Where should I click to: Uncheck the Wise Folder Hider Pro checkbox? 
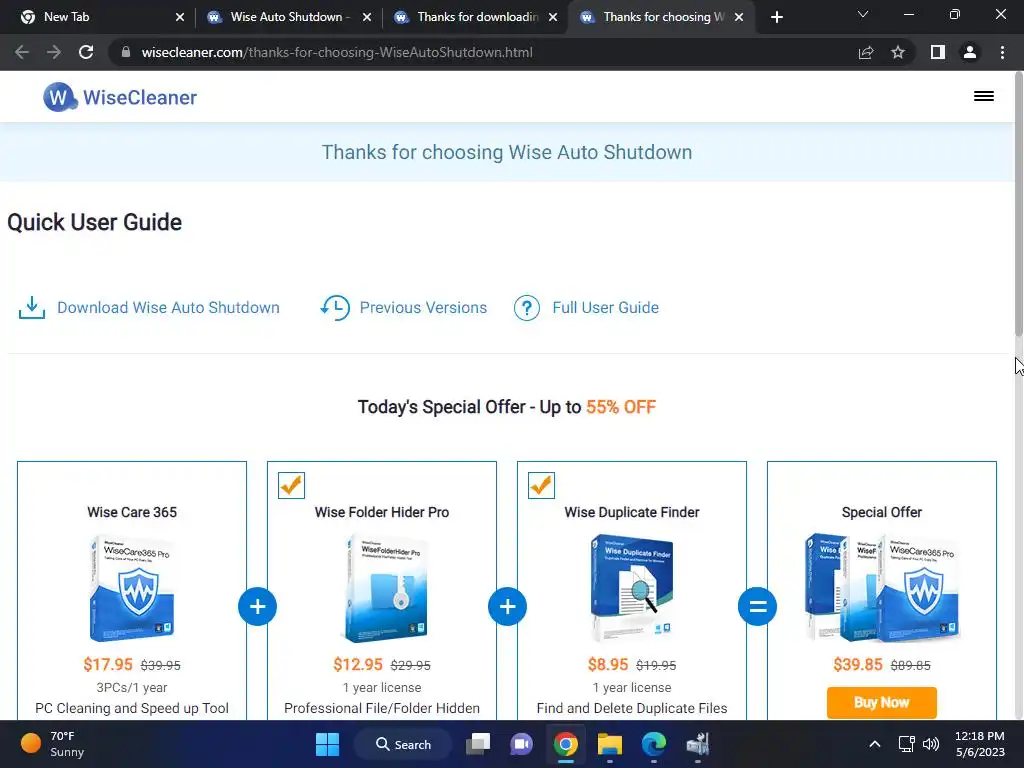pos(291,485)
